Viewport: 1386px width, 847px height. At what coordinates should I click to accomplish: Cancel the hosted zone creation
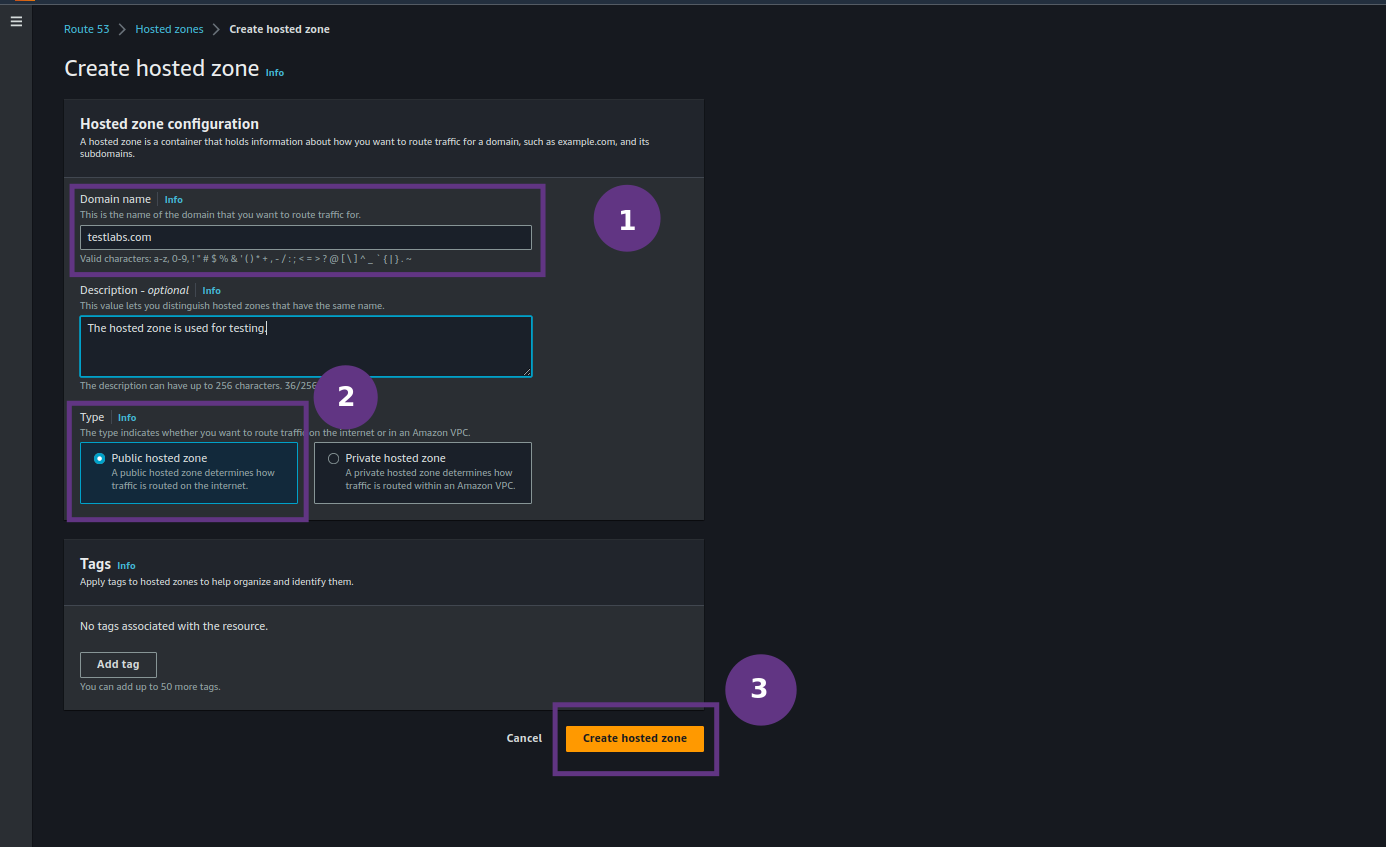[x=523, y=738]
